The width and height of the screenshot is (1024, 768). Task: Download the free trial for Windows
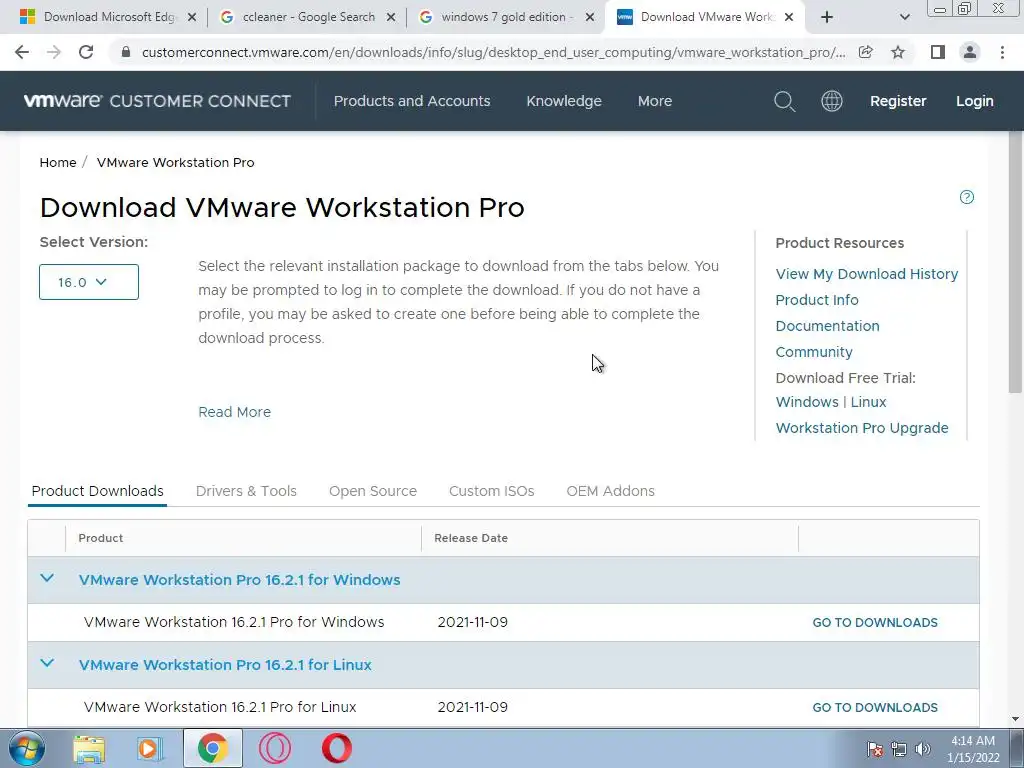click(807, 402)
